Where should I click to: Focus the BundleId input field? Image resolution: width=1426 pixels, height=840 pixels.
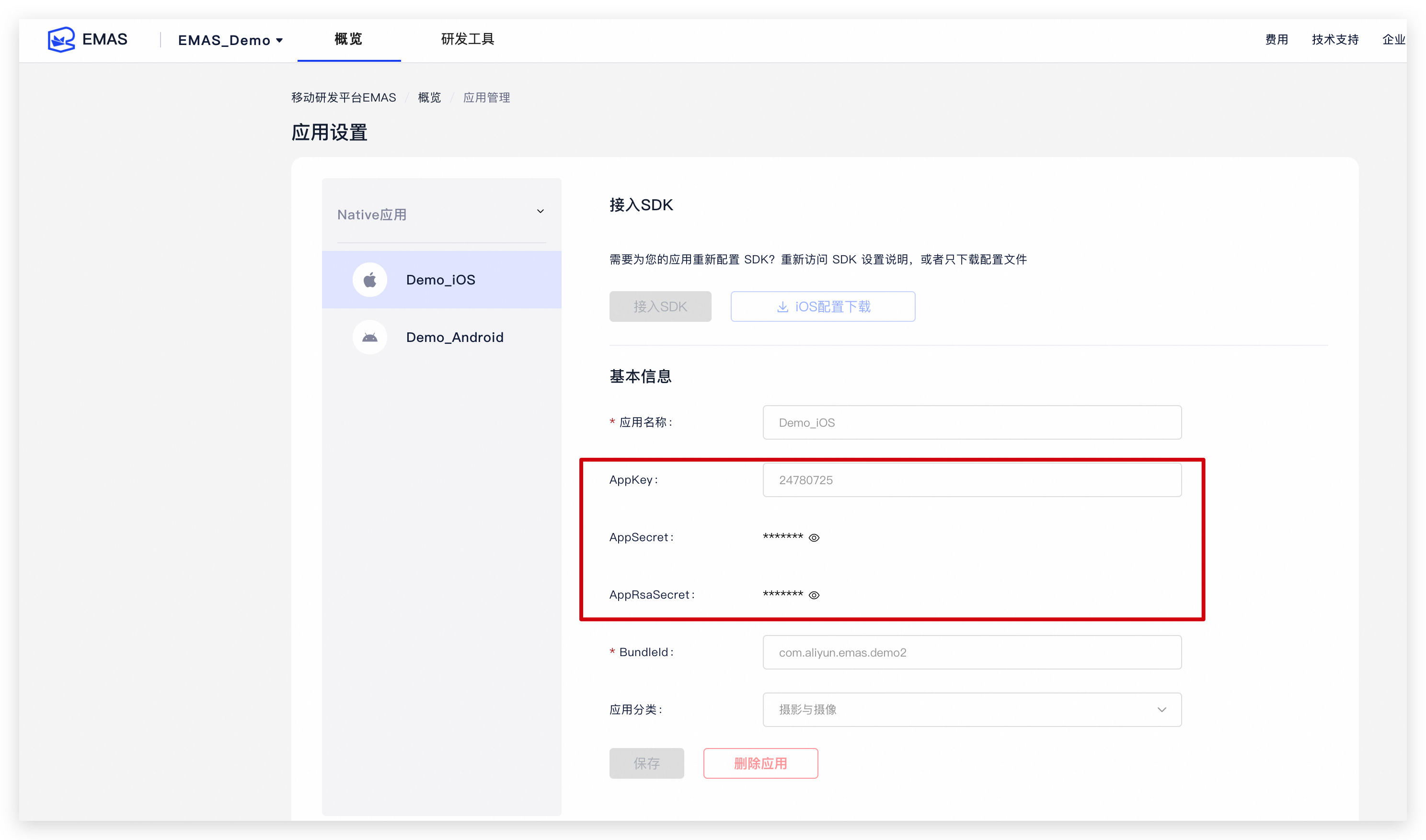pos(972,652)
